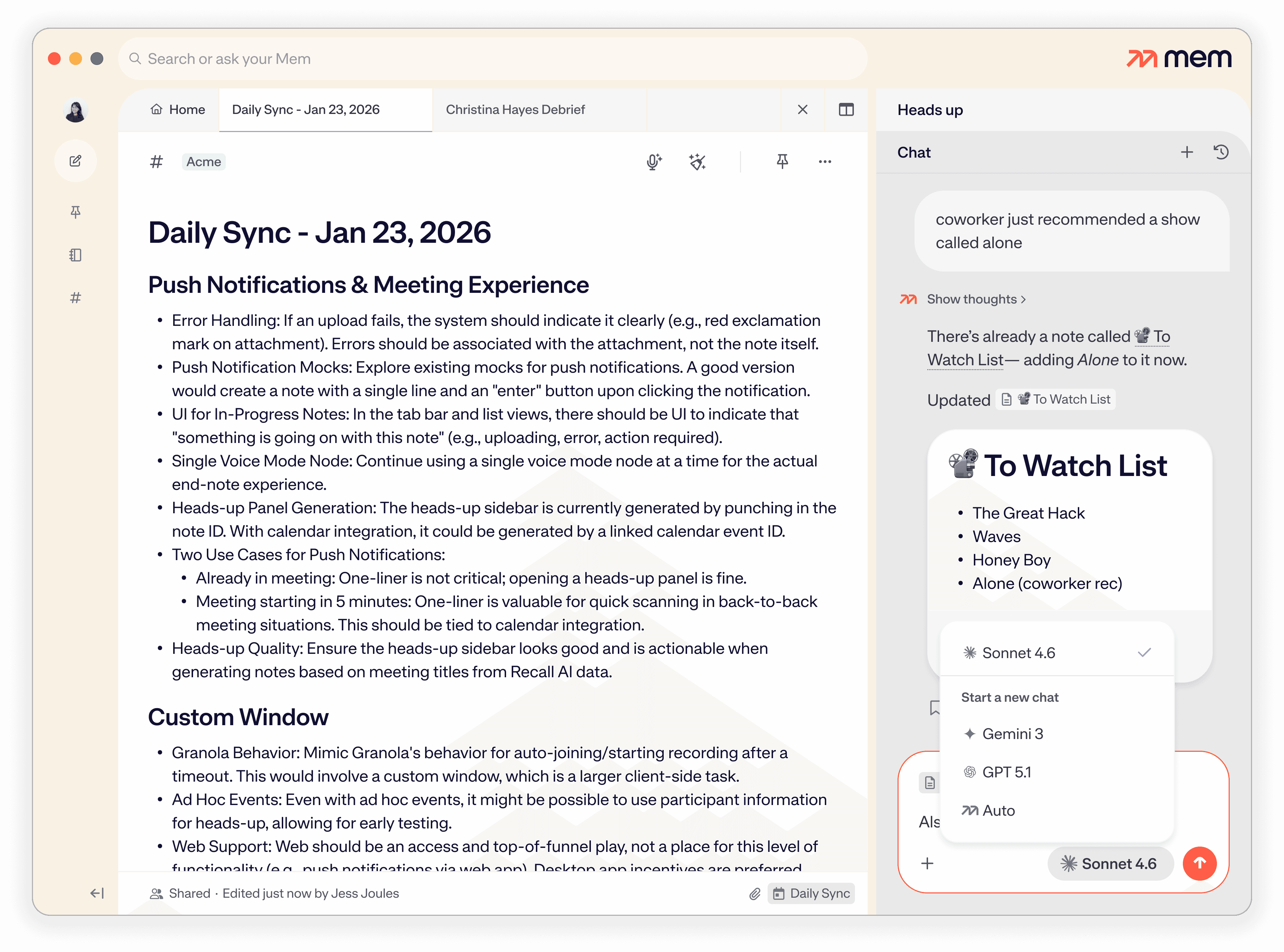Viewport: 1284px width, 952px height.
Task: Open pinned notes in left sidebar
Action: pyautogui.click(x=76, y=212)
